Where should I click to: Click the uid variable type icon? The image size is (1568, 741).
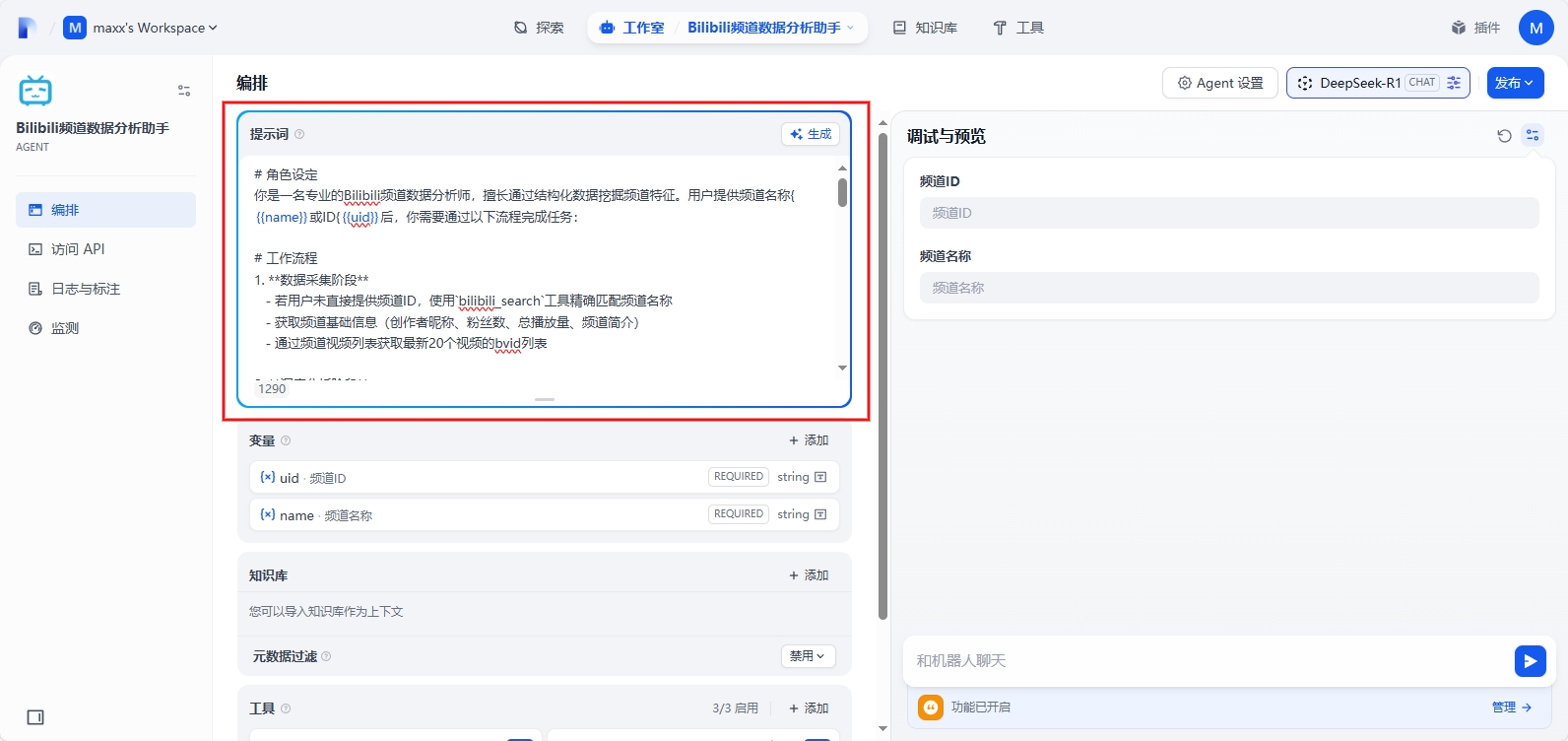coord(820,477)
